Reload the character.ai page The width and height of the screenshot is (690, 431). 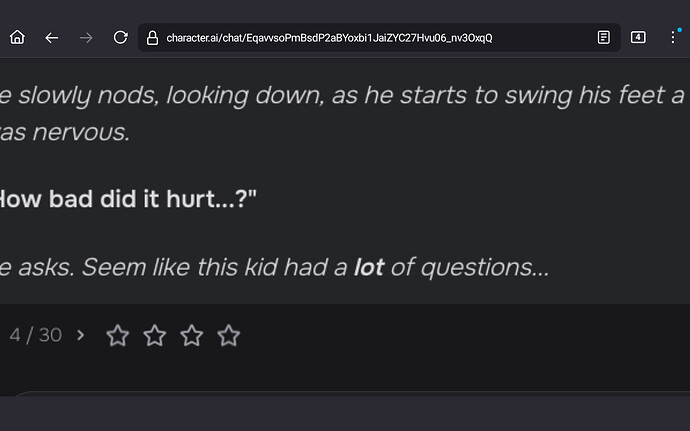120,37
